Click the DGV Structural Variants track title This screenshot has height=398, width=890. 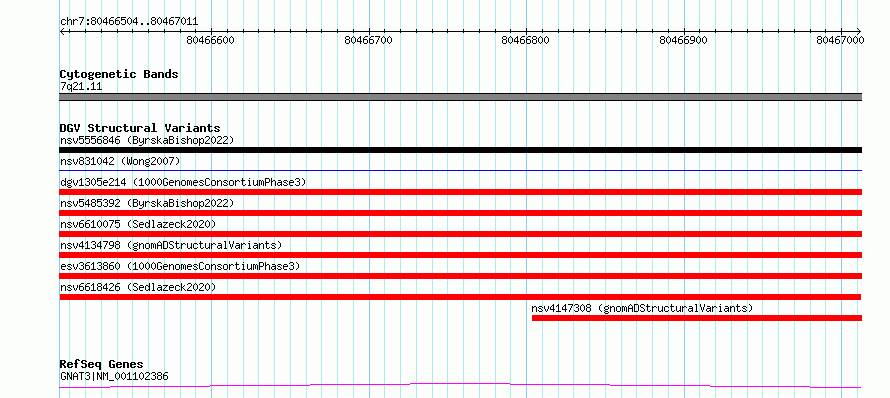click(x=140, y=128)
